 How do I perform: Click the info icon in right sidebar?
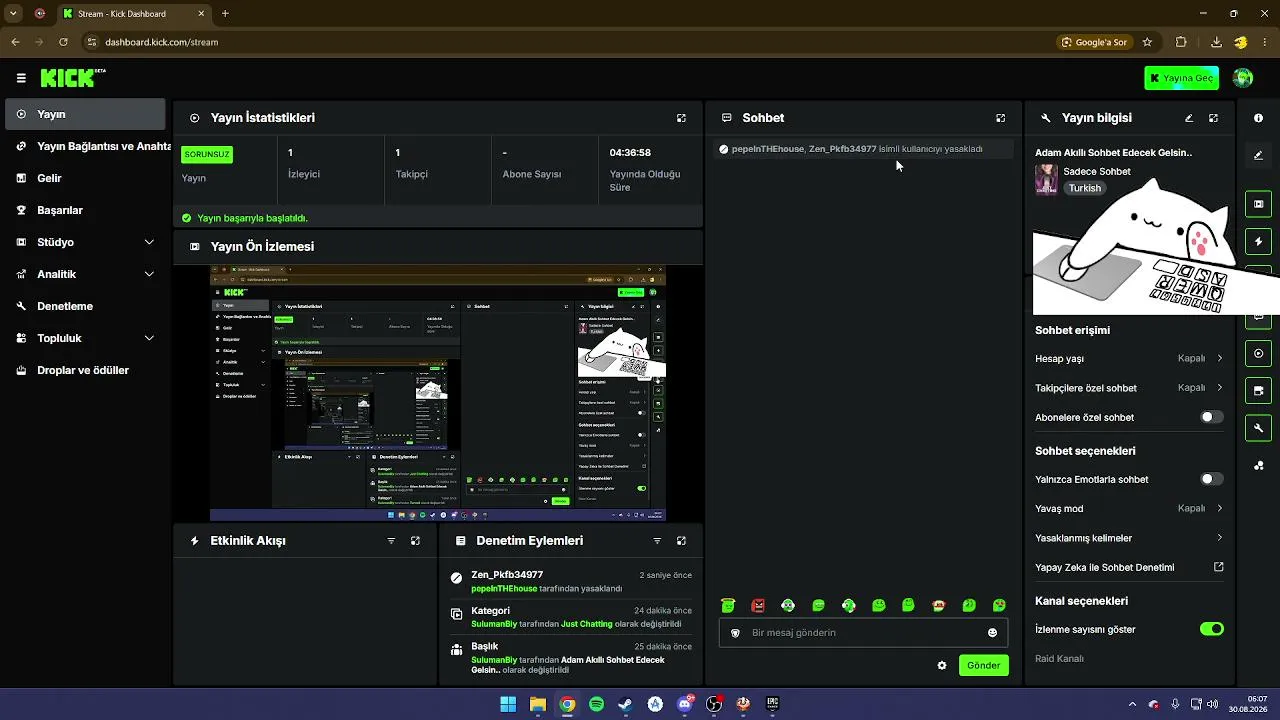pos(1258,118)
